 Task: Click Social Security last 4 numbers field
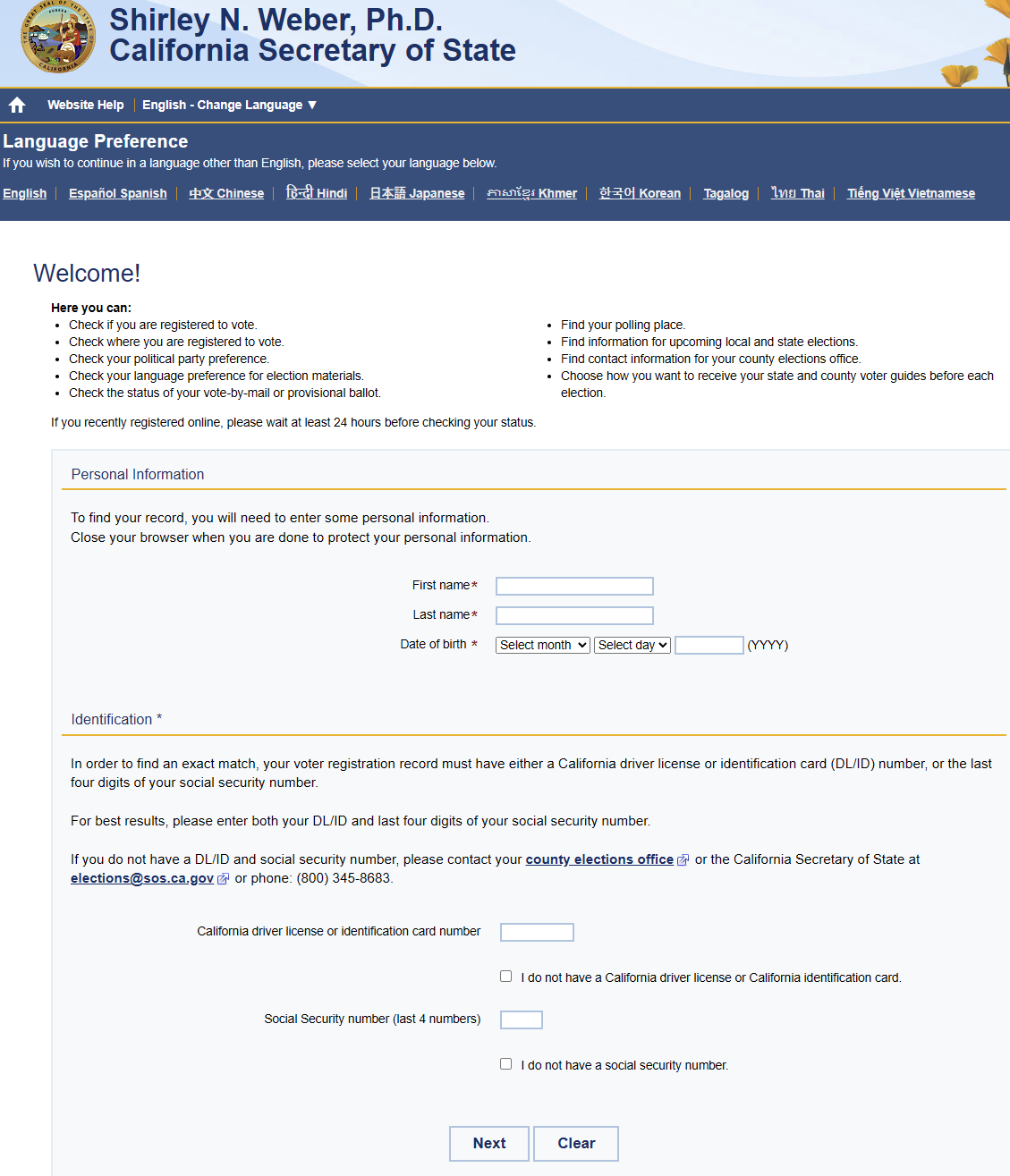522,1019
